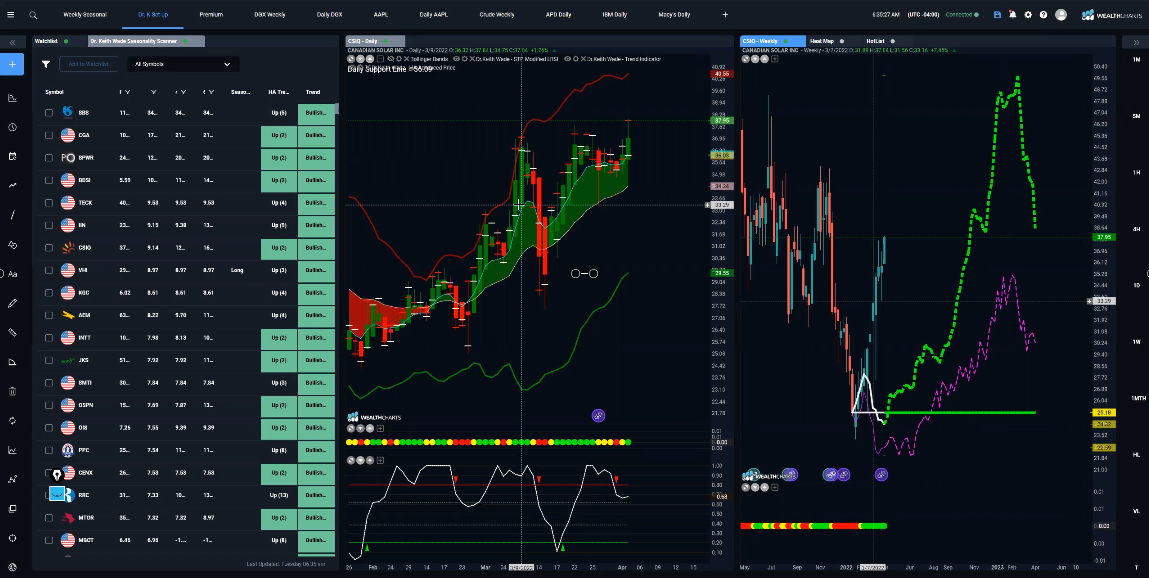Tick the checkbox for INTT row

coord(49,338)
